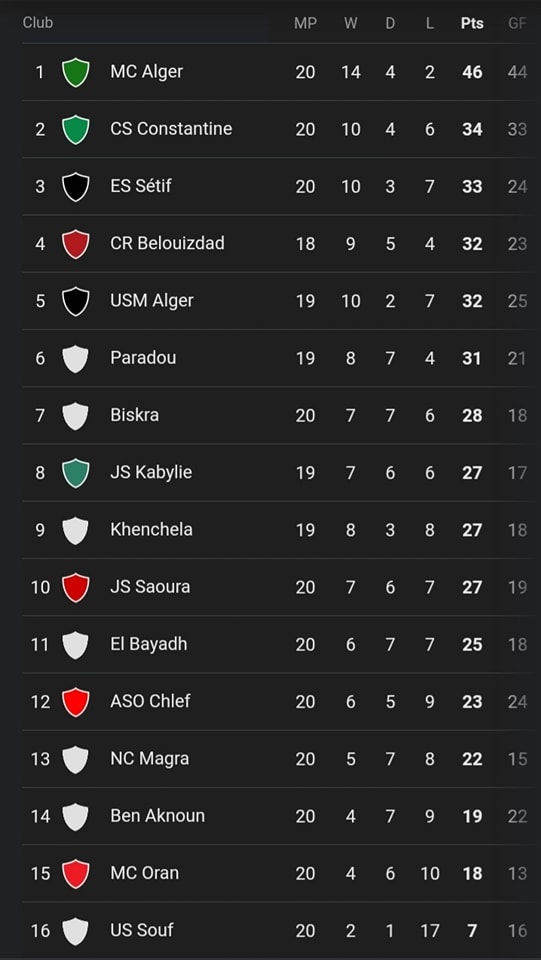Open the NC Magra team name
This screenshot has height=960, width=541.
click(x=150, y=759)
